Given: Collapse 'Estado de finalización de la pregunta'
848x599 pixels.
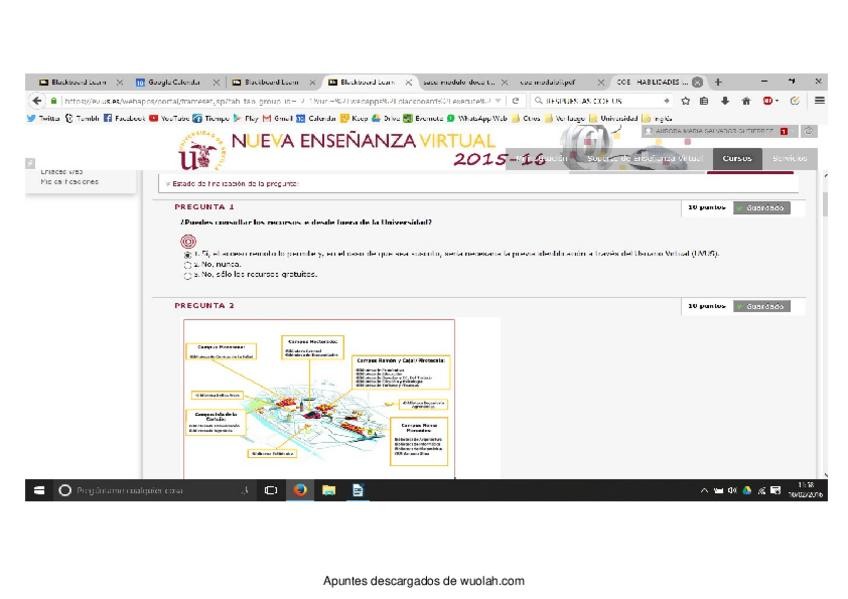Looking at the screenshot, I should click(x=164, y=182).
